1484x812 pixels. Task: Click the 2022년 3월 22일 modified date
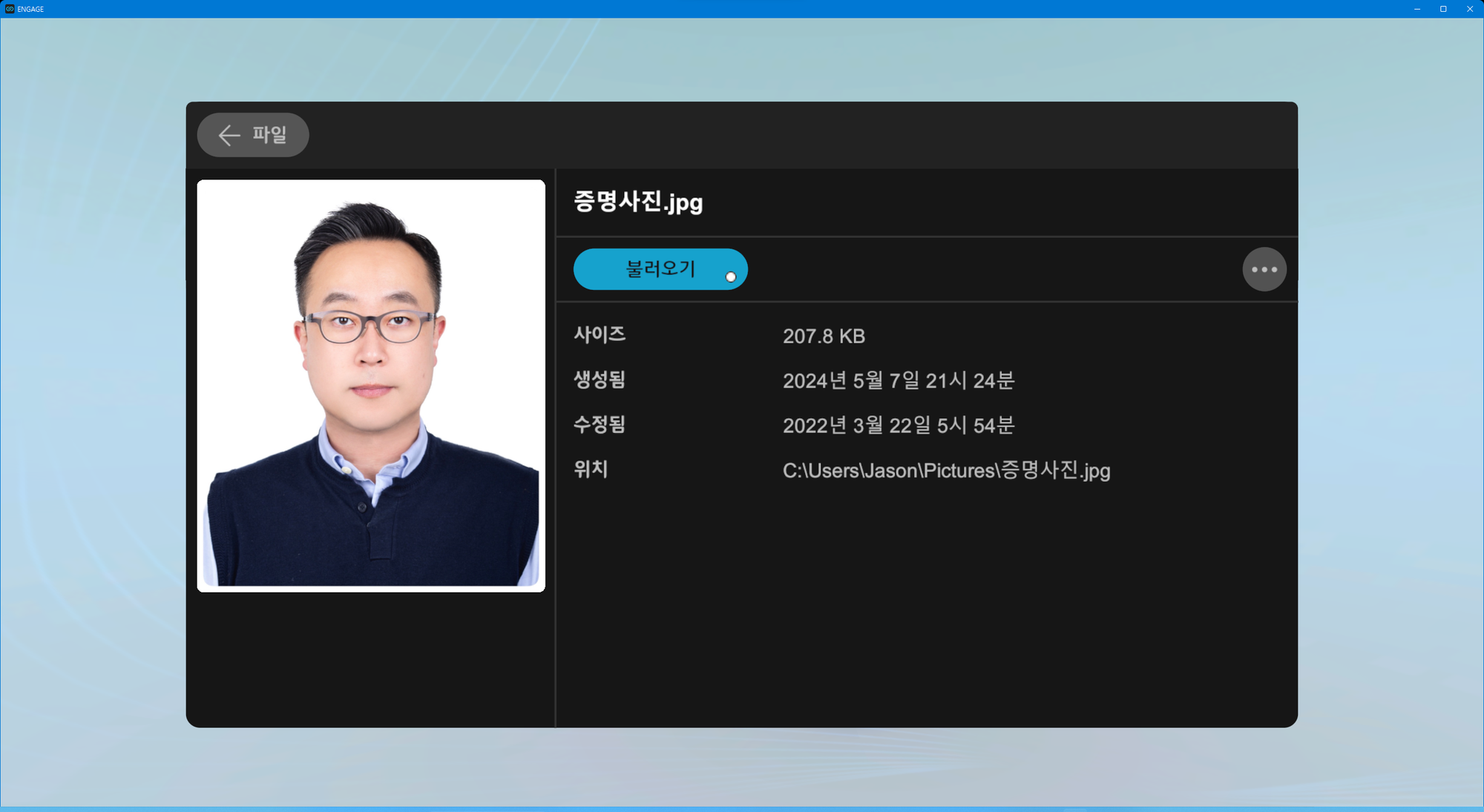click(898, 426)
